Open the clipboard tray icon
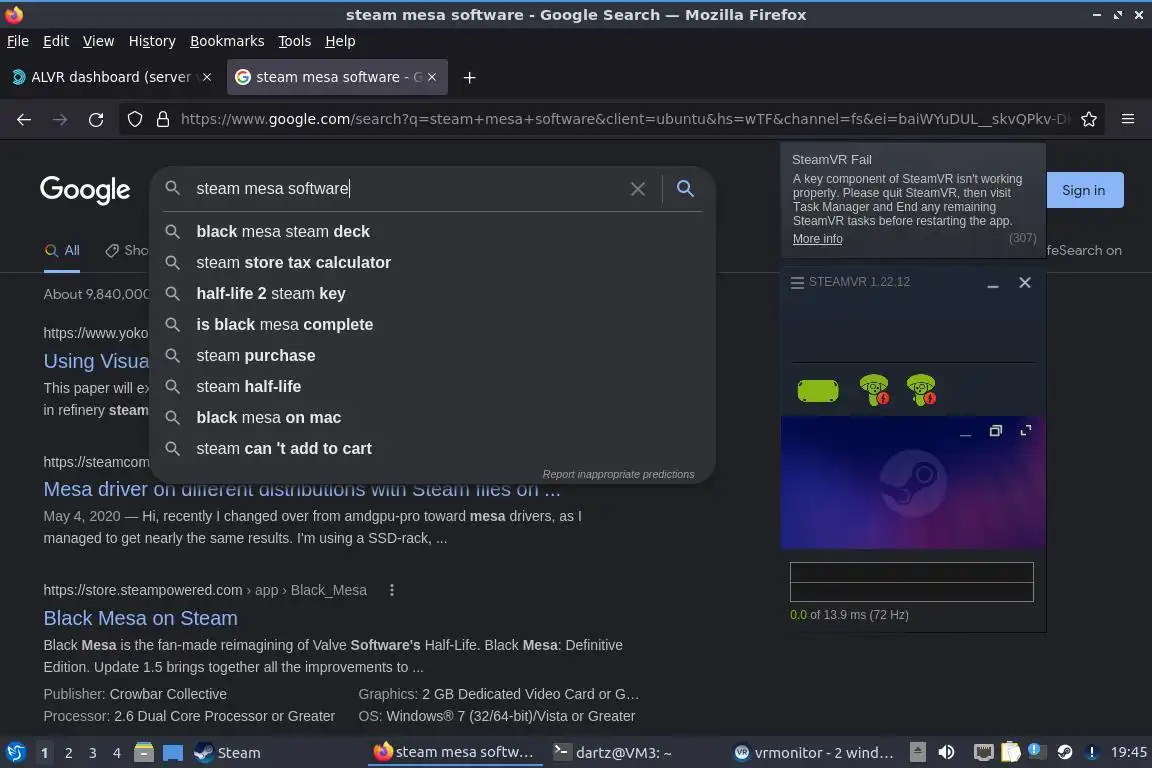Screen dimensions: 1152x768 coord(1011,752)
